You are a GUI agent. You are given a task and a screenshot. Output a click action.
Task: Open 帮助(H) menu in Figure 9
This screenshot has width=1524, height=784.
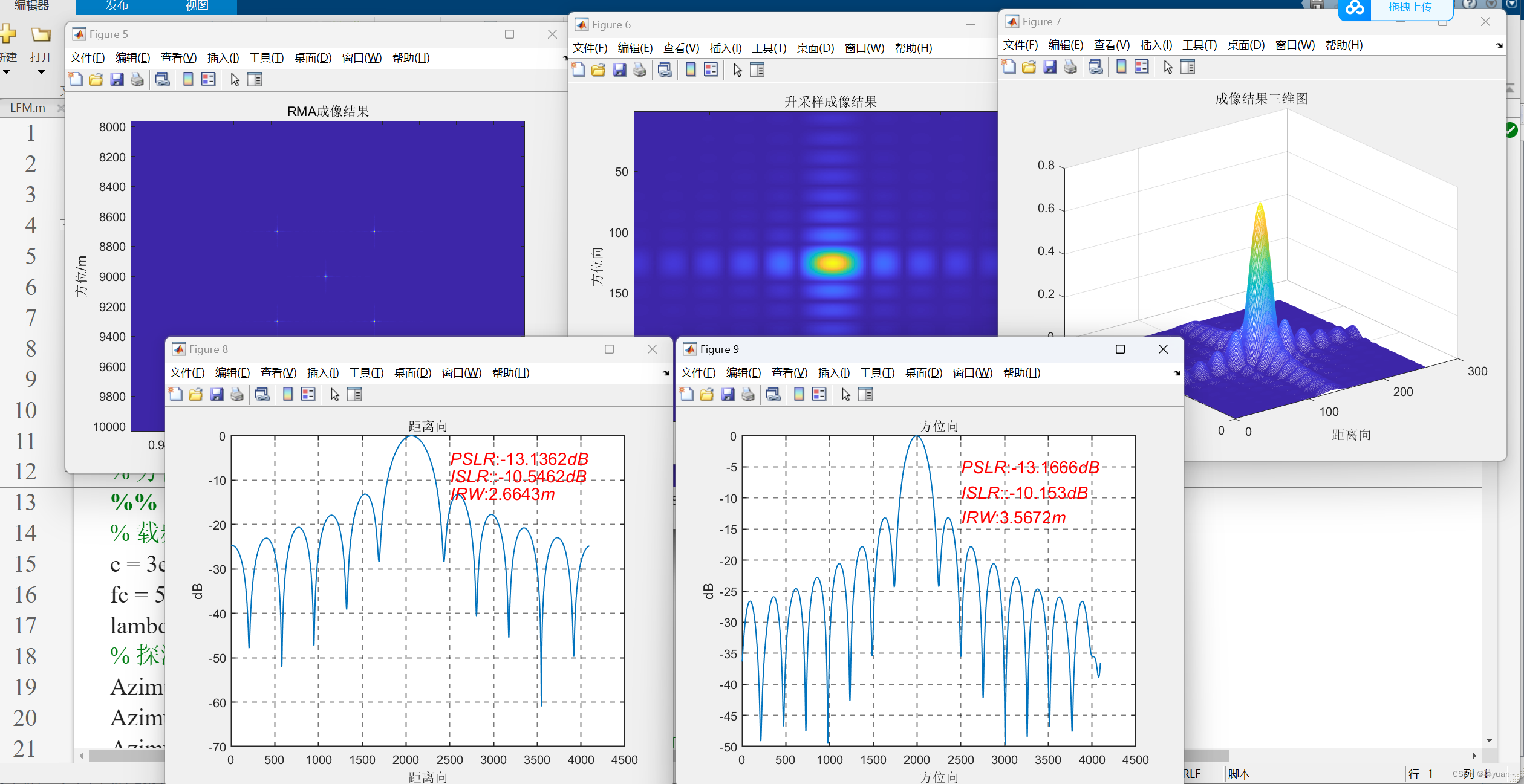[1021, 372]
